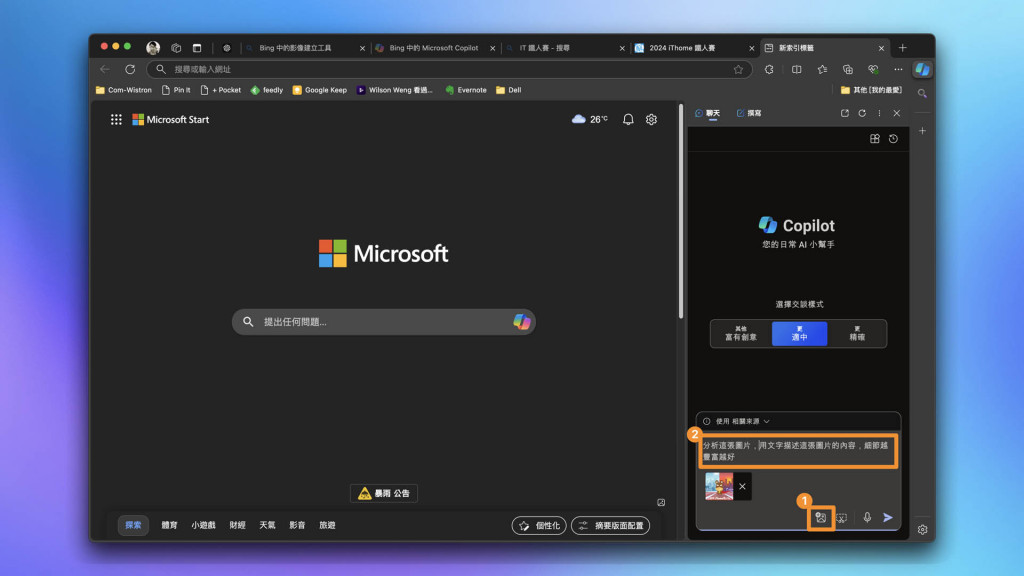
Task: Select 天氣 feed category
Action: [267, 525]
